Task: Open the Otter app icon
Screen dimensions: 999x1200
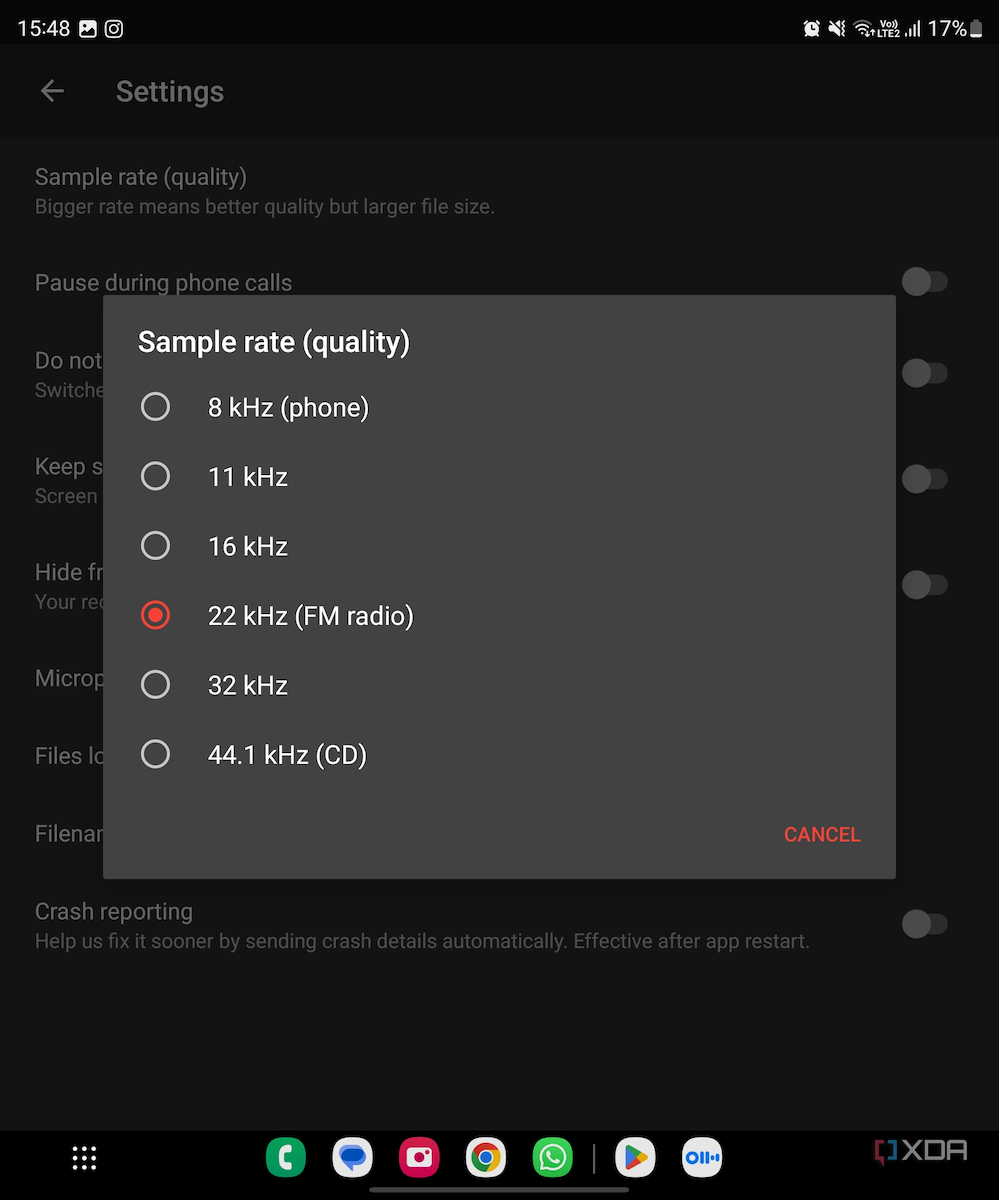Action: click(701, 1158)
